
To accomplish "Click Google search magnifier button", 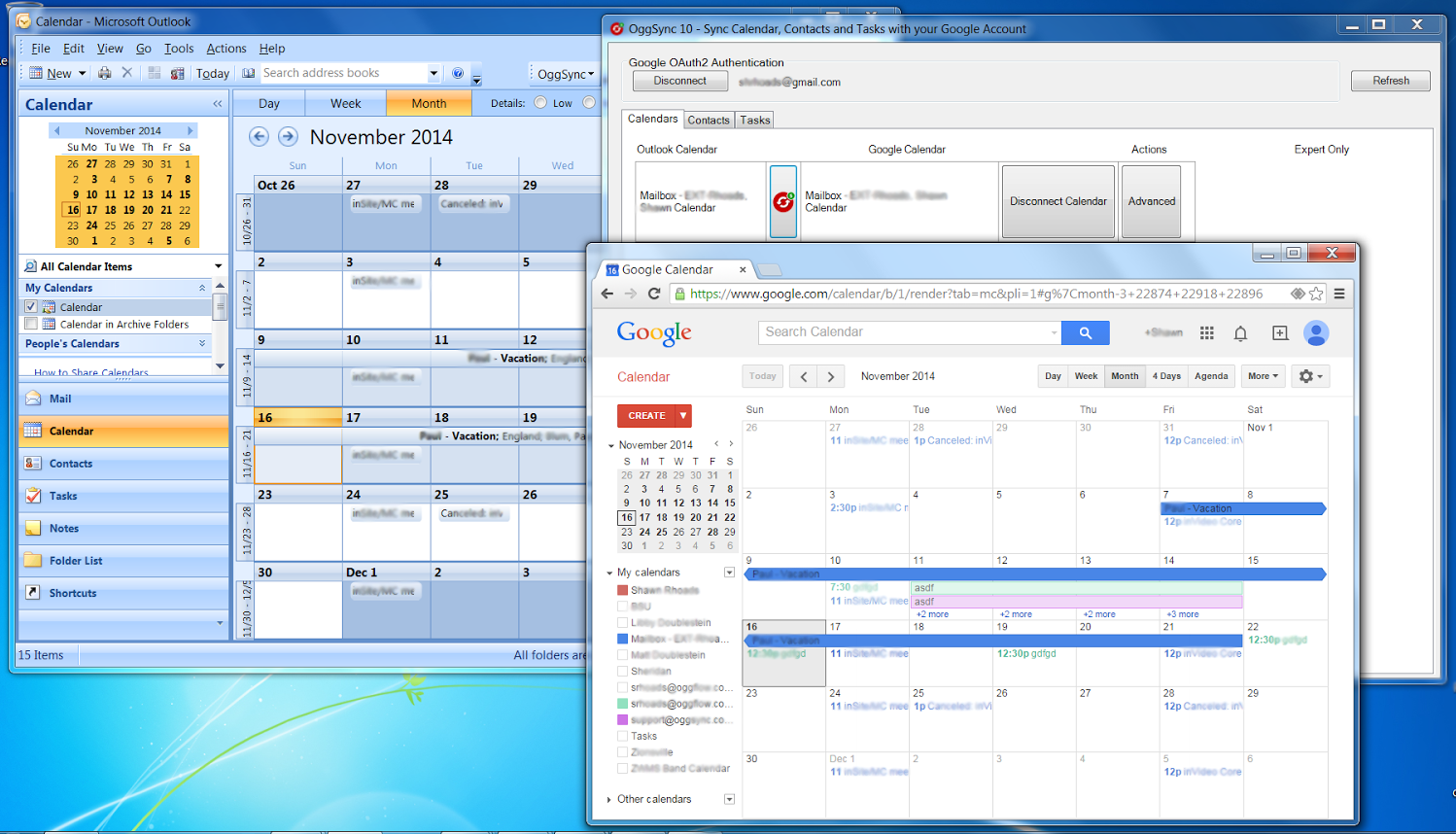I will click(1085, 332).
